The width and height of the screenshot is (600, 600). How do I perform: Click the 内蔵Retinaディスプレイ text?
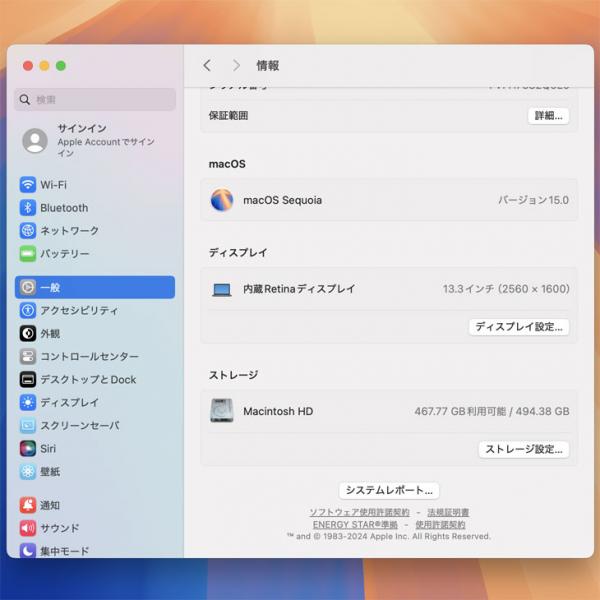click(299, 289)
